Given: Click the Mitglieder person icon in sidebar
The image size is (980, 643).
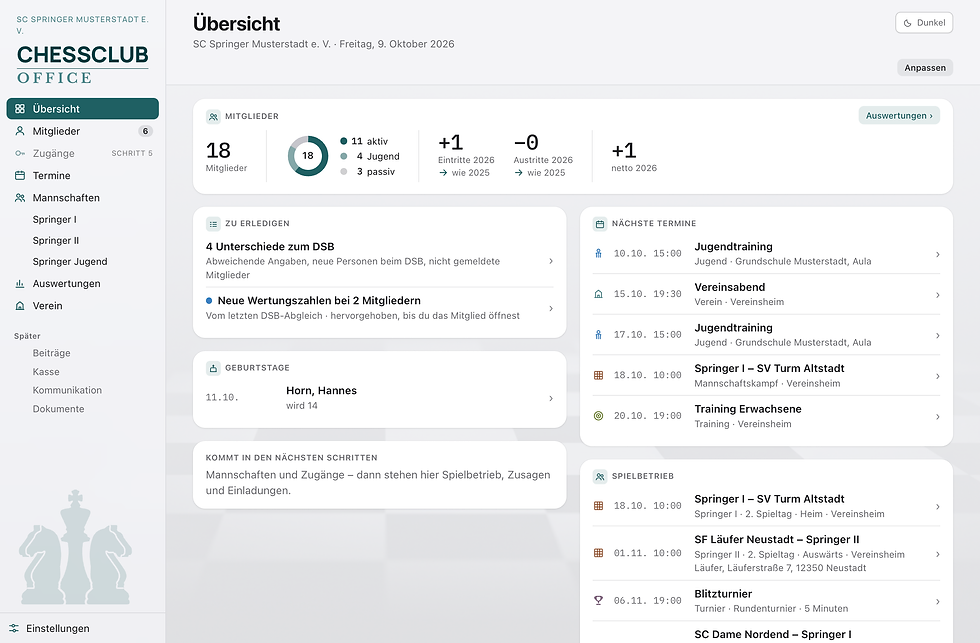Looking at the screenshot, I should click(20, 131).
